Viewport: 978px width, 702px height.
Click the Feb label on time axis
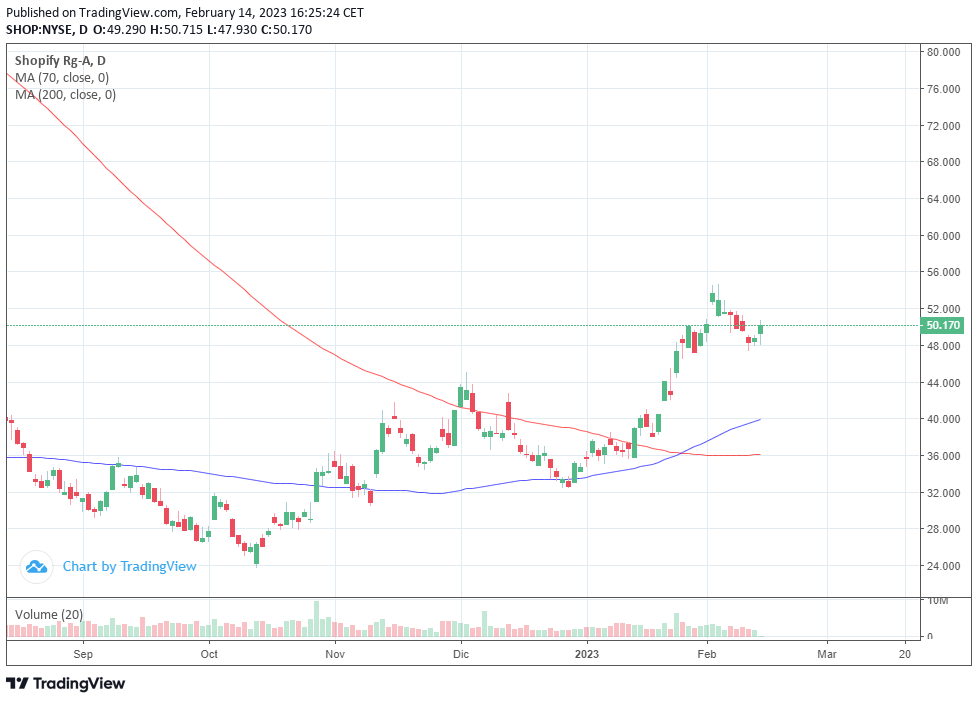(707, 654)
